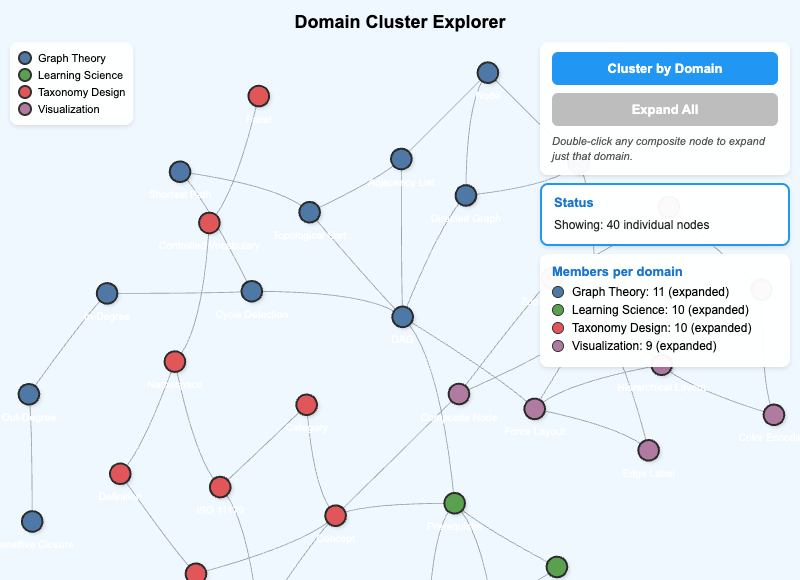Click the legend text "Visualization"
Image resolution: width=800 pixels, height=580 pixels.
tap(69, 109)
